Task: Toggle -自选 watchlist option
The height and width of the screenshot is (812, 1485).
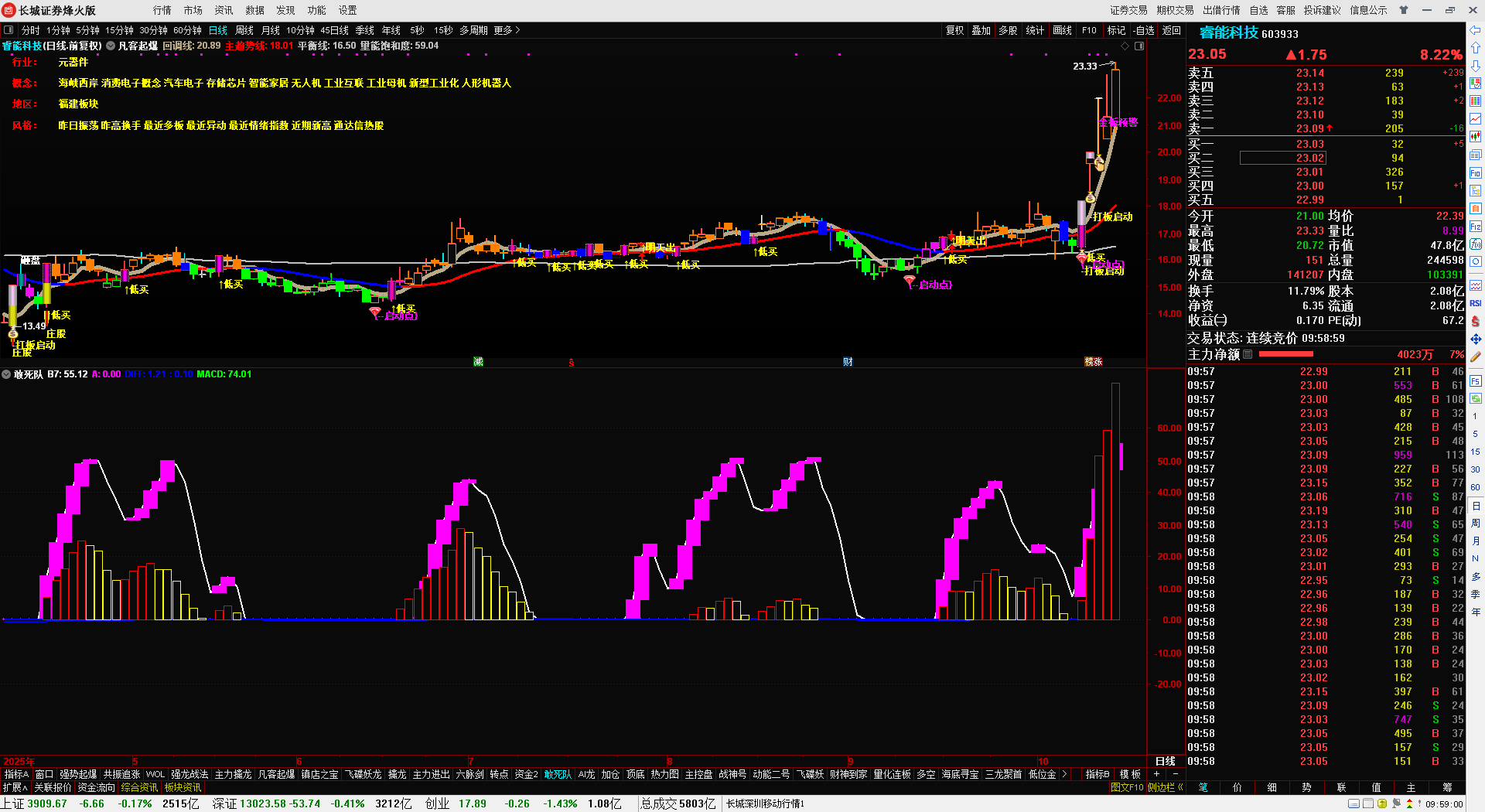Action: pyautogui.click(x=1144, y=30)
